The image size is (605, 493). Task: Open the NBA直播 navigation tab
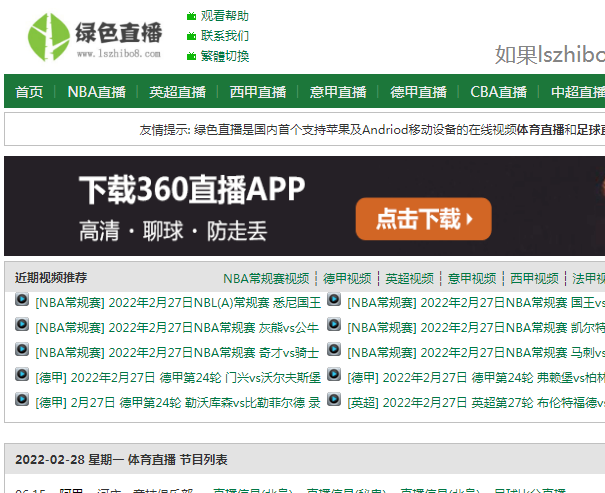97,92
